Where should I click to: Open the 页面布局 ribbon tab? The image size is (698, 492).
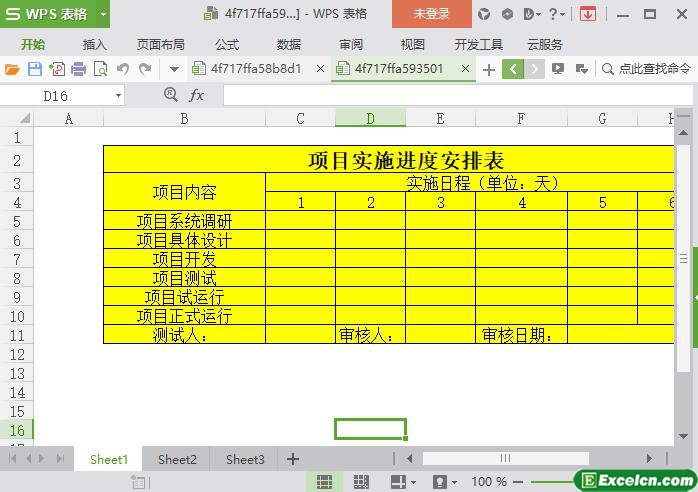click(161, 45)
